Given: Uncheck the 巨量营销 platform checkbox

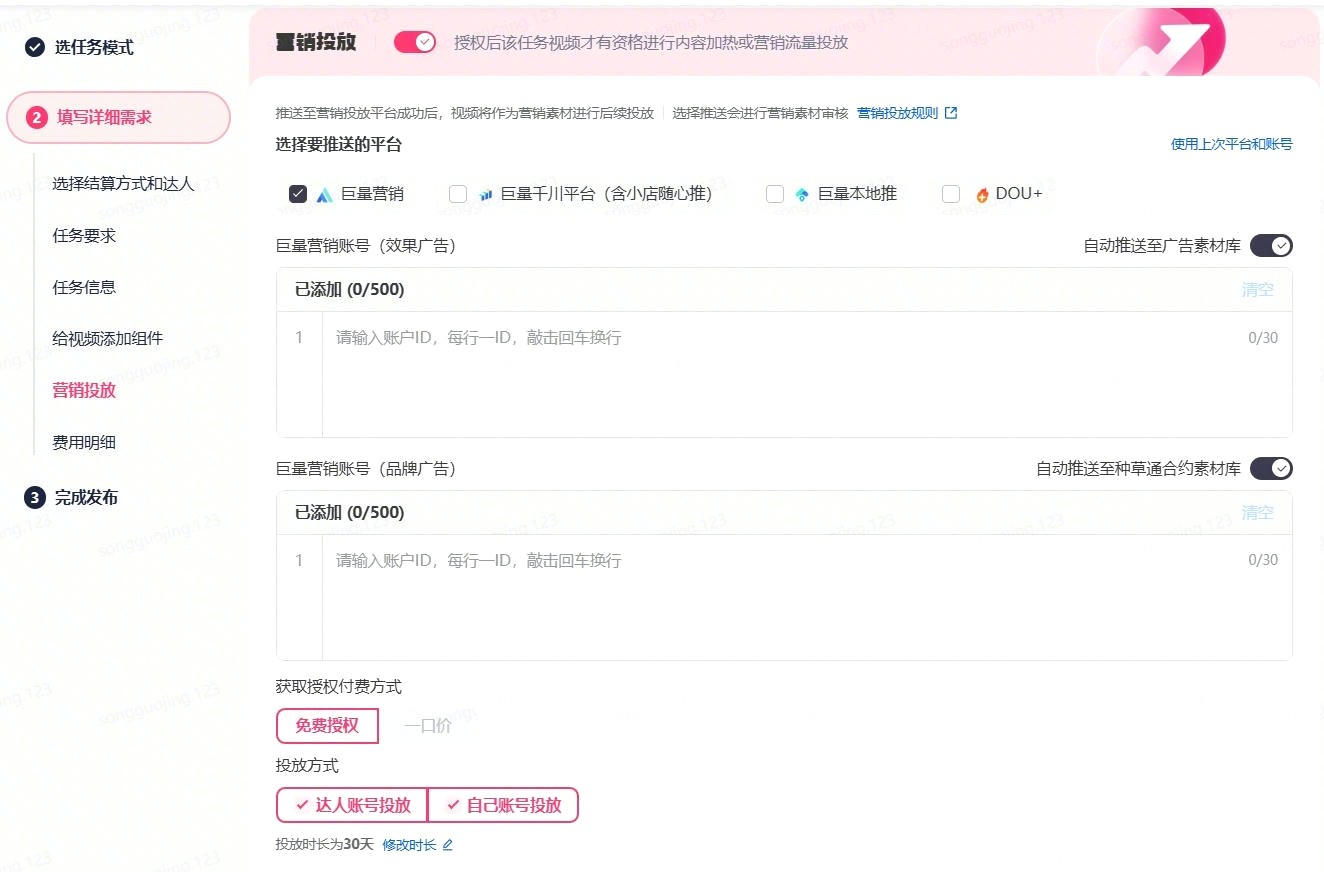Looking at the screenshot, I should point(298,194).
